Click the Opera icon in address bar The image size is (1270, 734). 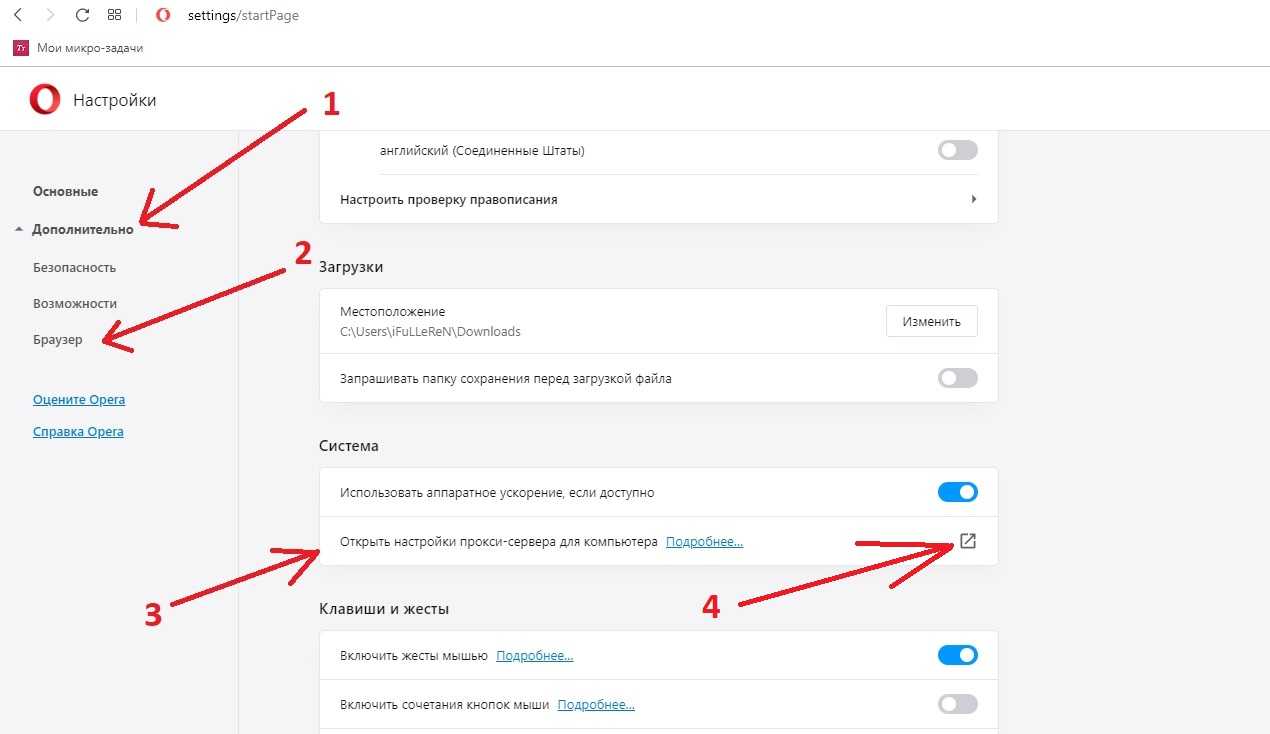tap(163, 15)
